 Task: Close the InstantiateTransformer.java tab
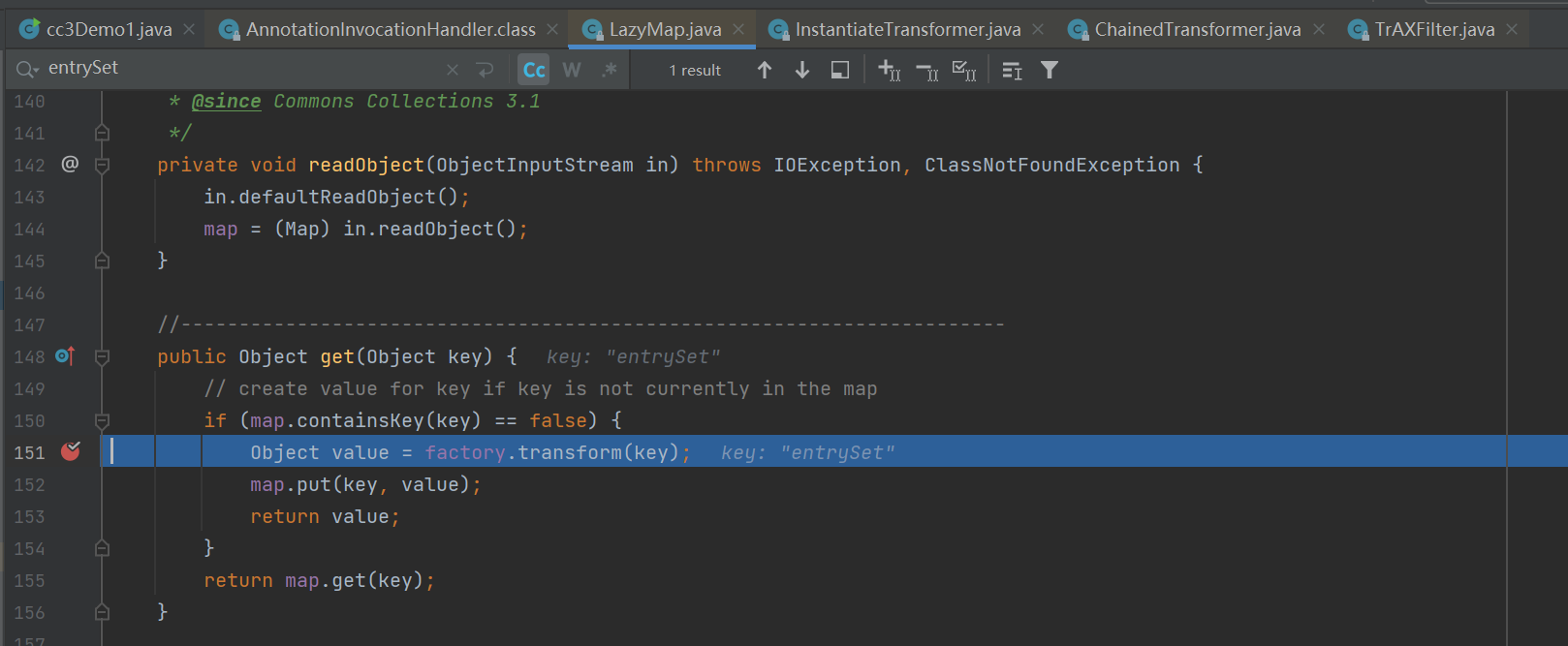pyautogui.click(x=1038, y=30)
